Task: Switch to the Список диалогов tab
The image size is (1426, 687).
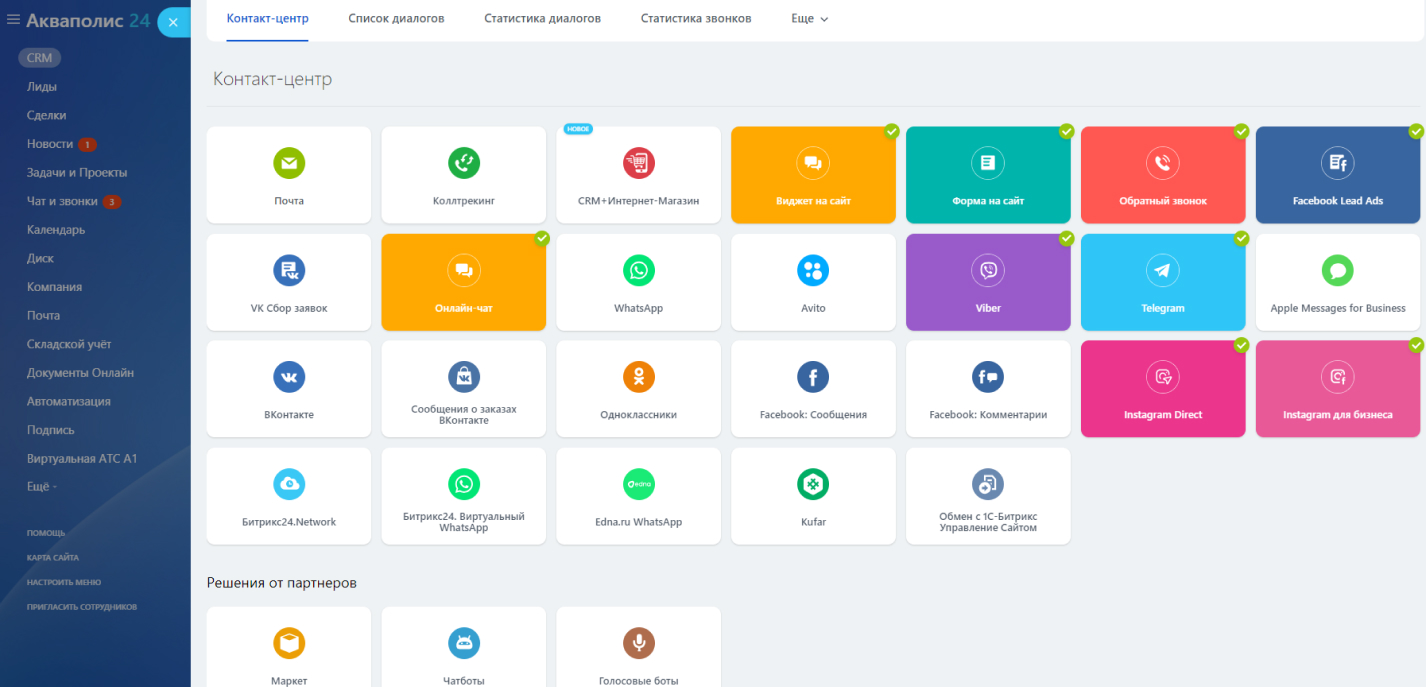Action: click(396, 19)
